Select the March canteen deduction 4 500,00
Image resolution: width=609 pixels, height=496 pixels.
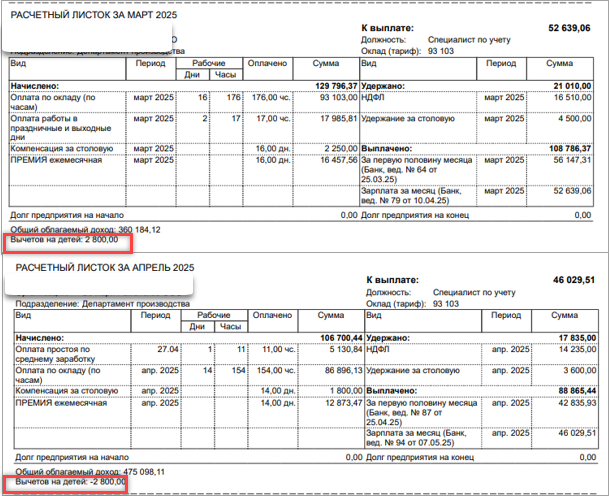point(575,118)
